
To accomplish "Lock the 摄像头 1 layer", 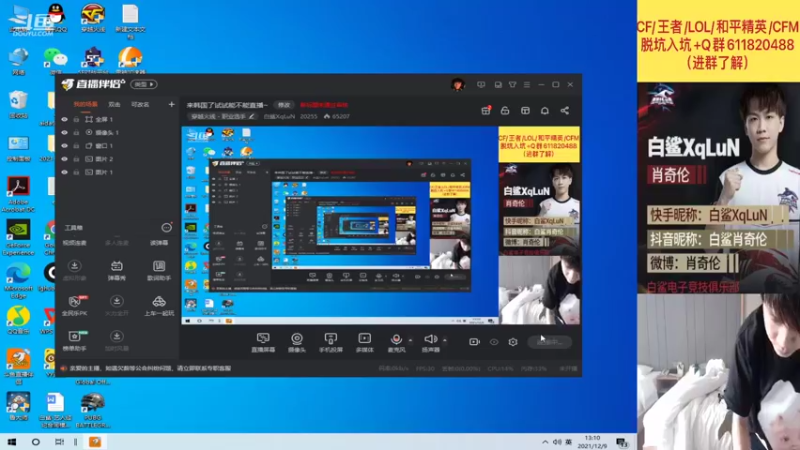I will [x=76, y=132].
